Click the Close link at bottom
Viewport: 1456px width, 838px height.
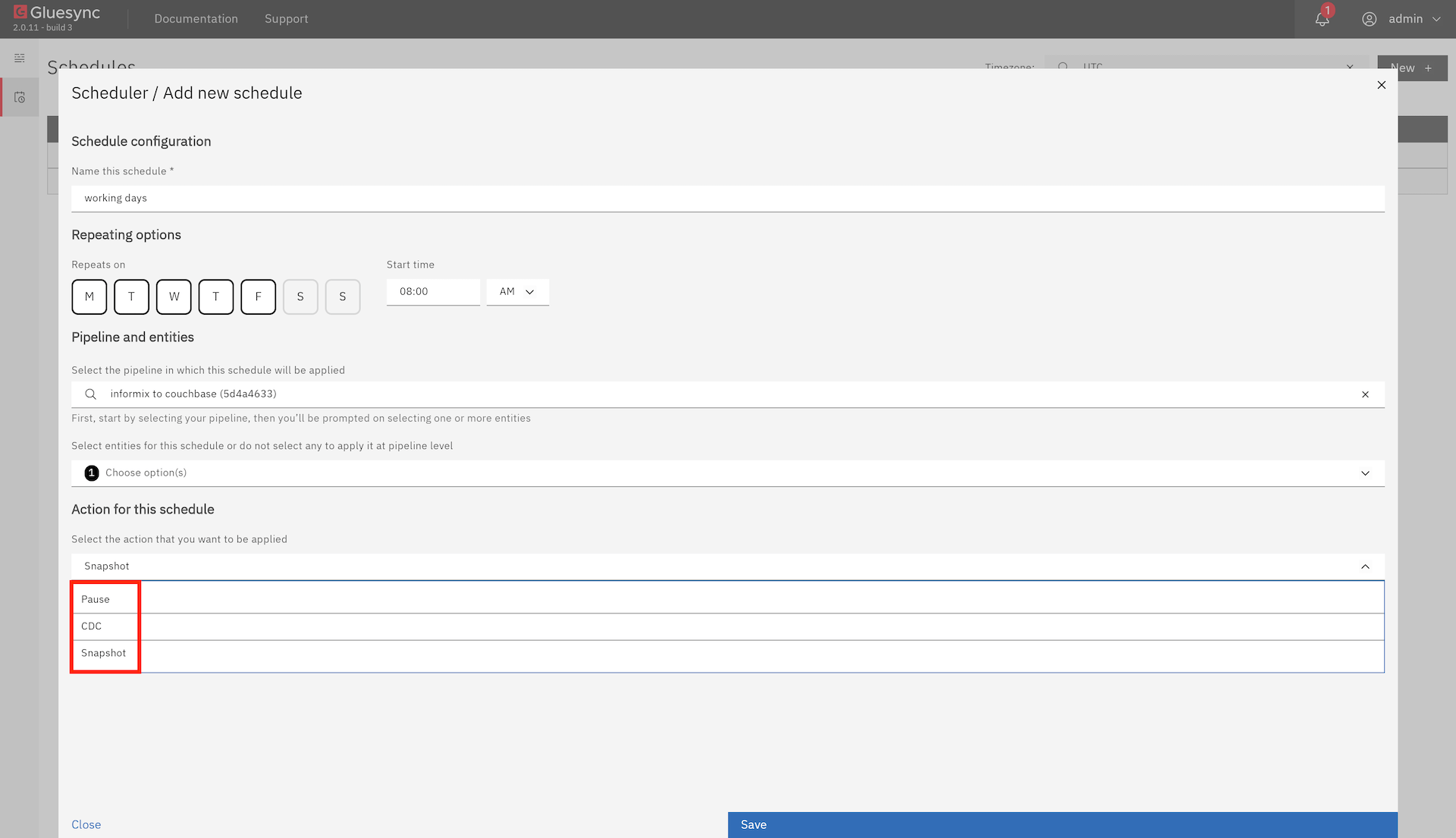point(86,825)
